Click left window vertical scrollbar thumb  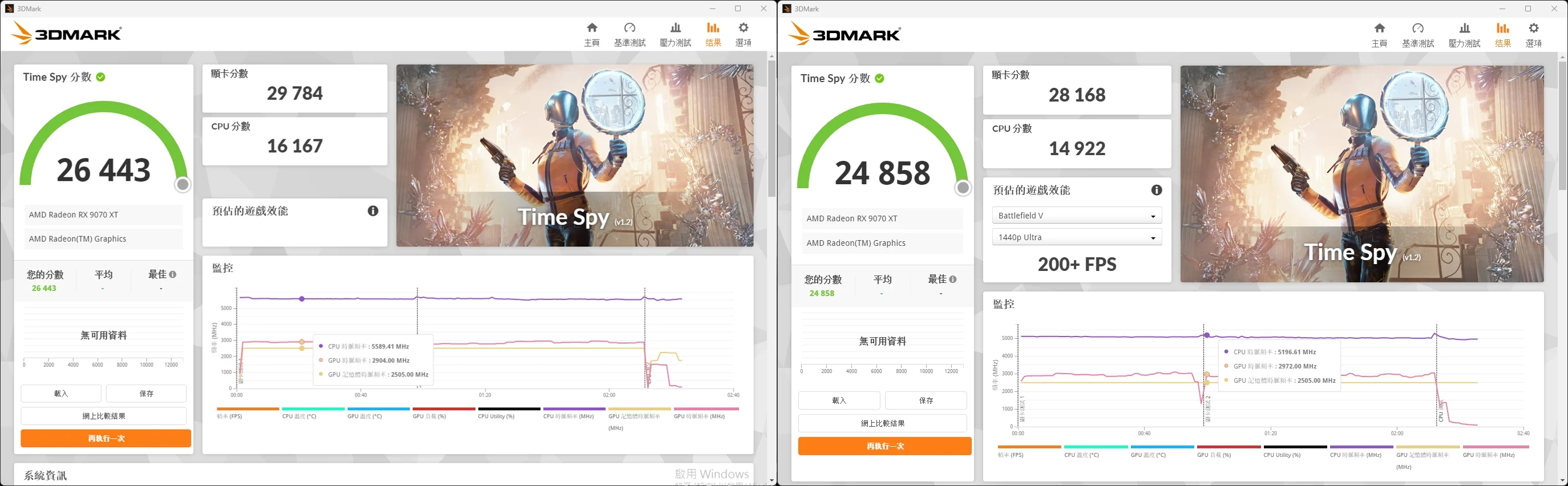771,128
